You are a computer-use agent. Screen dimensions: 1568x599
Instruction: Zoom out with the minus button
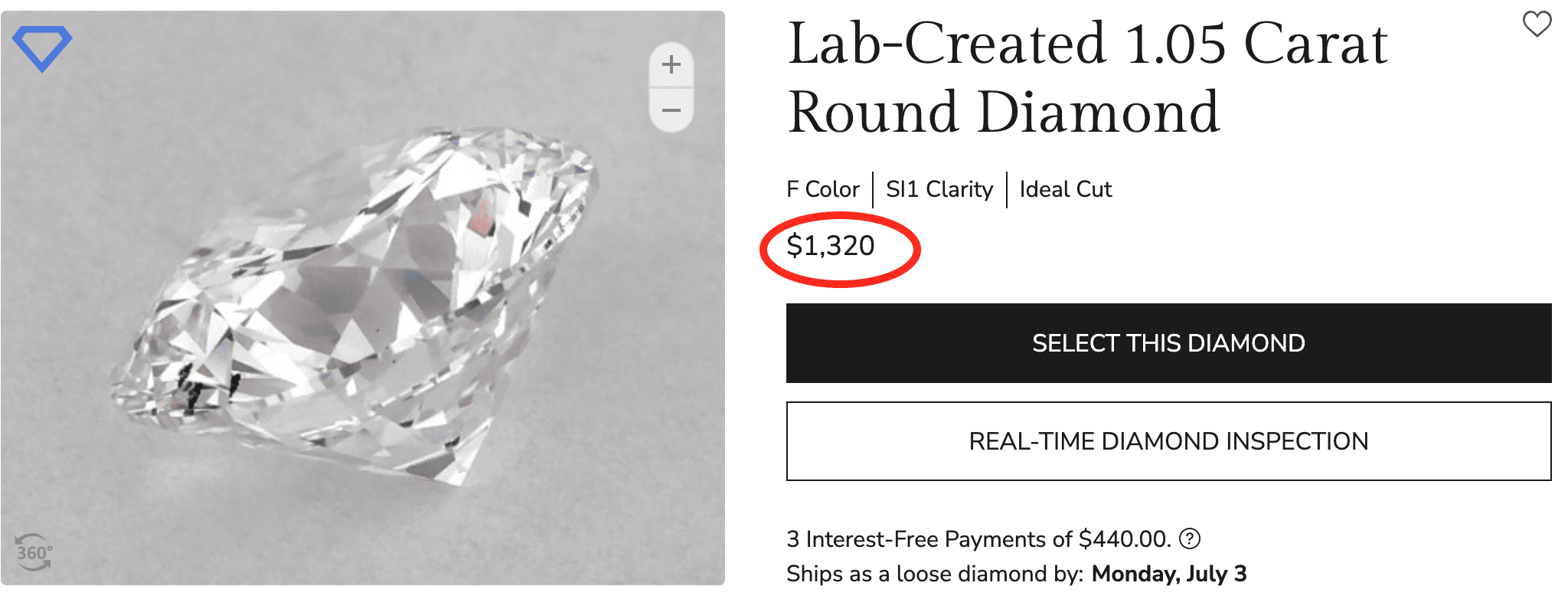[x=671, y=110]
